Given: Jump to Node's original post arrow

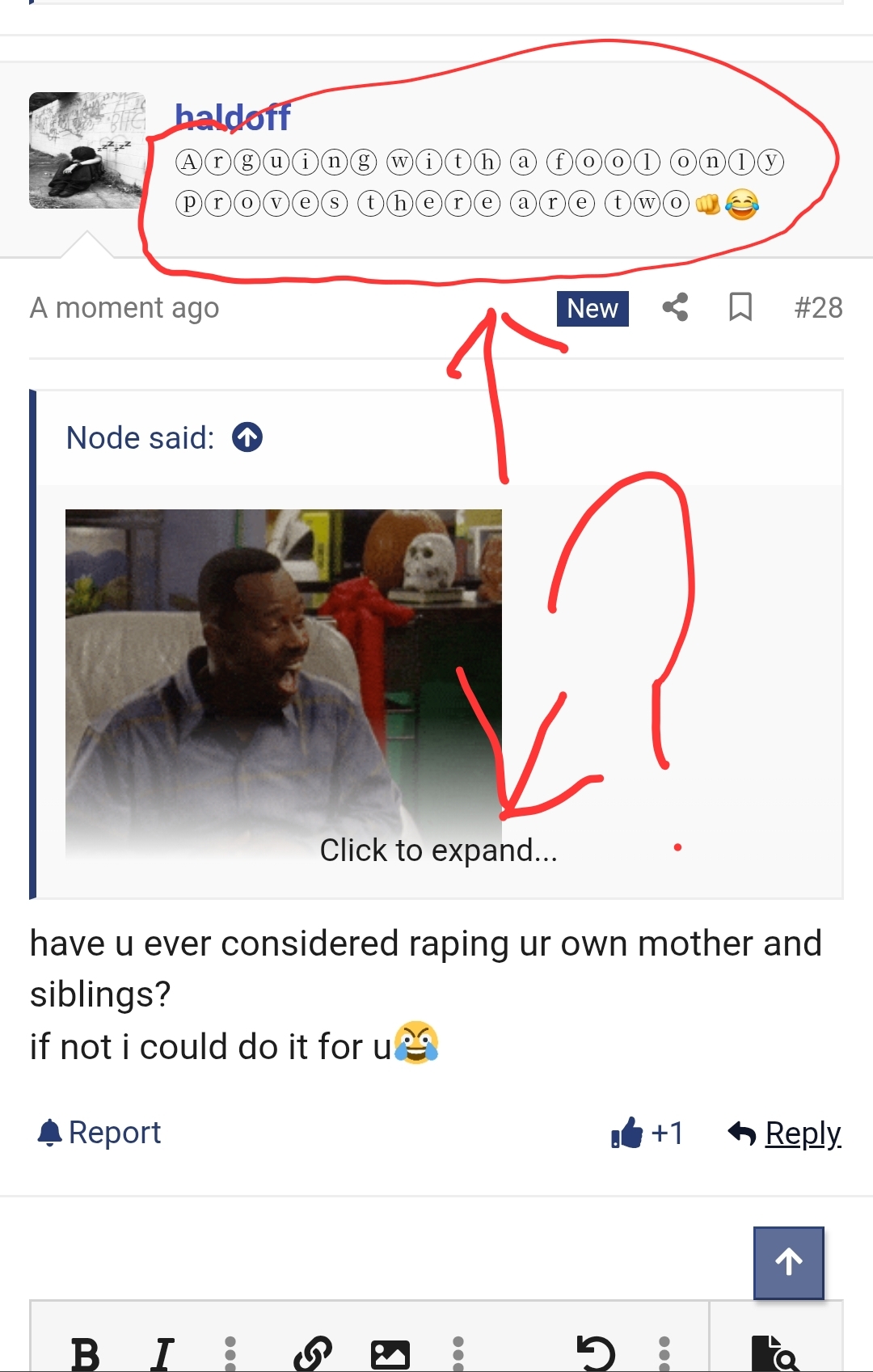Looking at the screenshot, I should [x=247, y=437].
